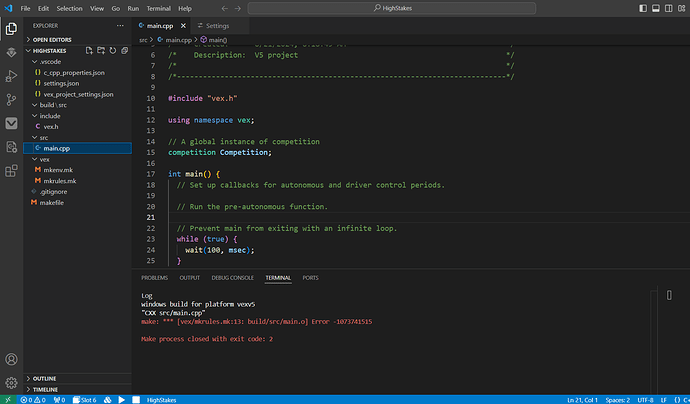Open the Manage gear icon
Viewport: 690px width, 404px height.
click(11, 382)
